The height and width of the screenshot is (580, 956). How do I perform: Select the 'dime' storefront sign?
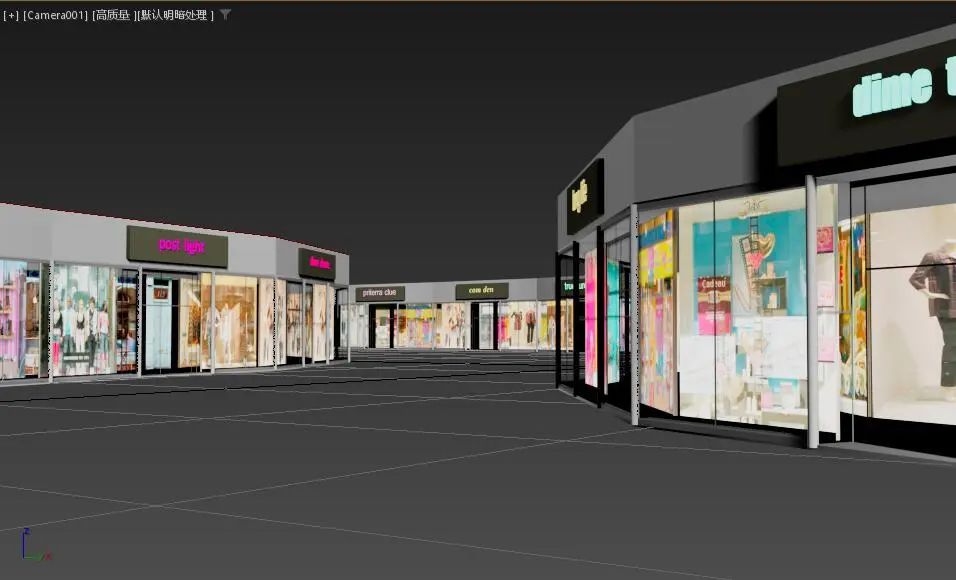[x=868, y=101]
